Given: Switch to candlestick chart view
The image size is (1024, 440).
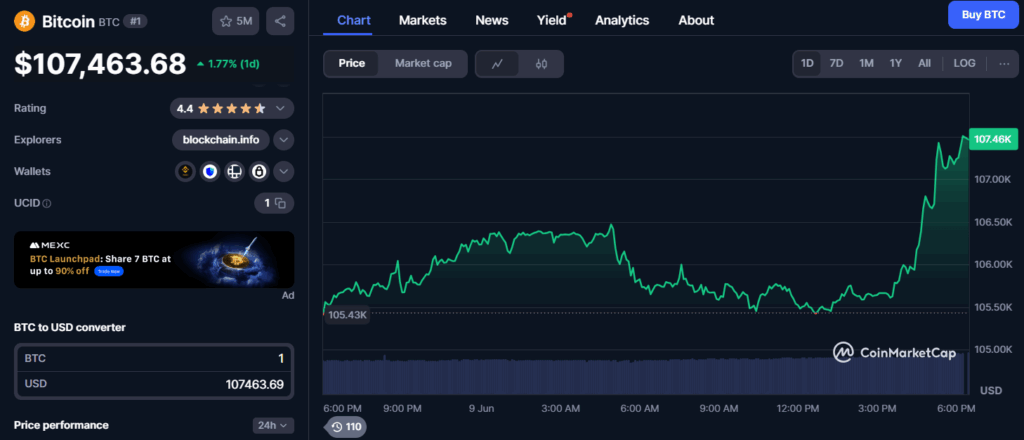Looking at the screenshot, I should [542, 64].
